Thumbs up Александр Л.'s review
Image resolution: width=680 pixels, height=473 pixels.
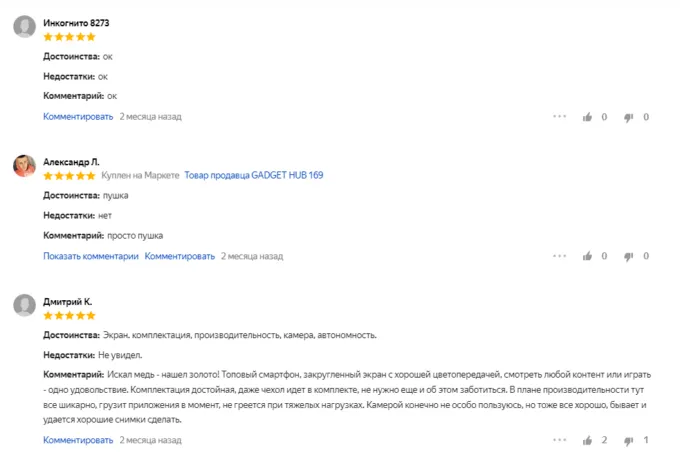pyautogui.click(x=588, y=256)
